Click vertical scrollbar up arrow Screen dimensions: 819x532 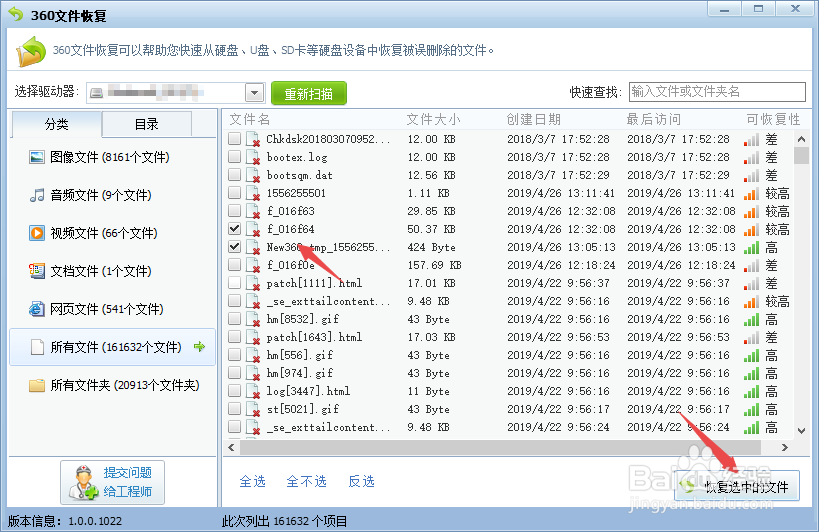point(801,139)
